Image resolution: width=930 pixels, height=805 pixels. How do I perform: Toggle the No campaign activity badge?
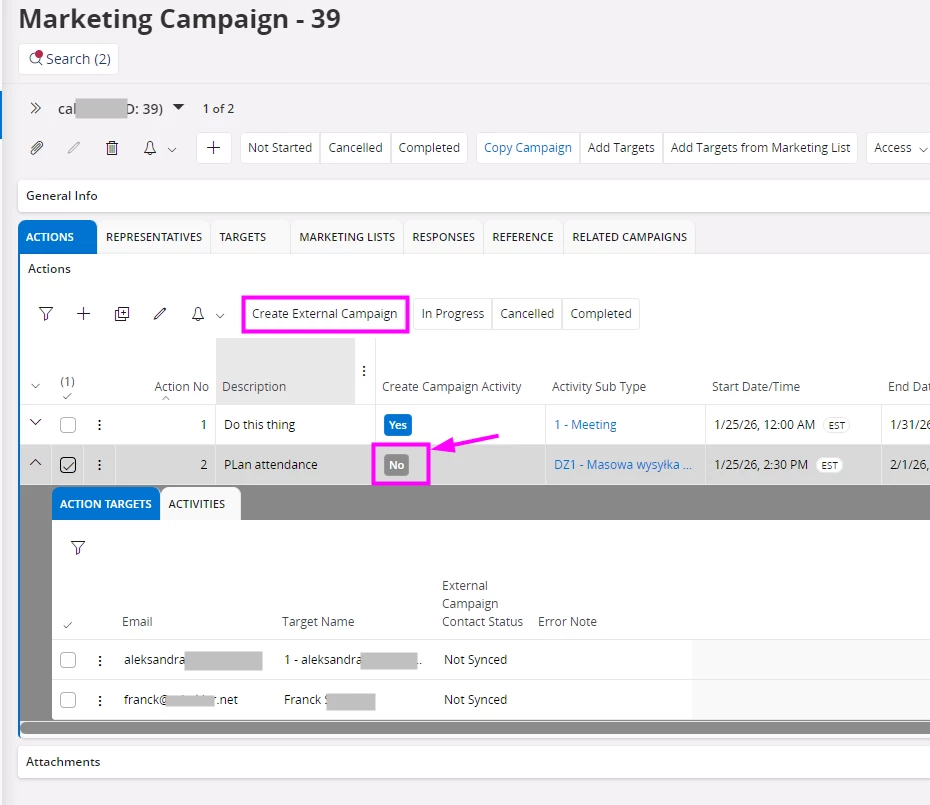(x=397, y=465)
